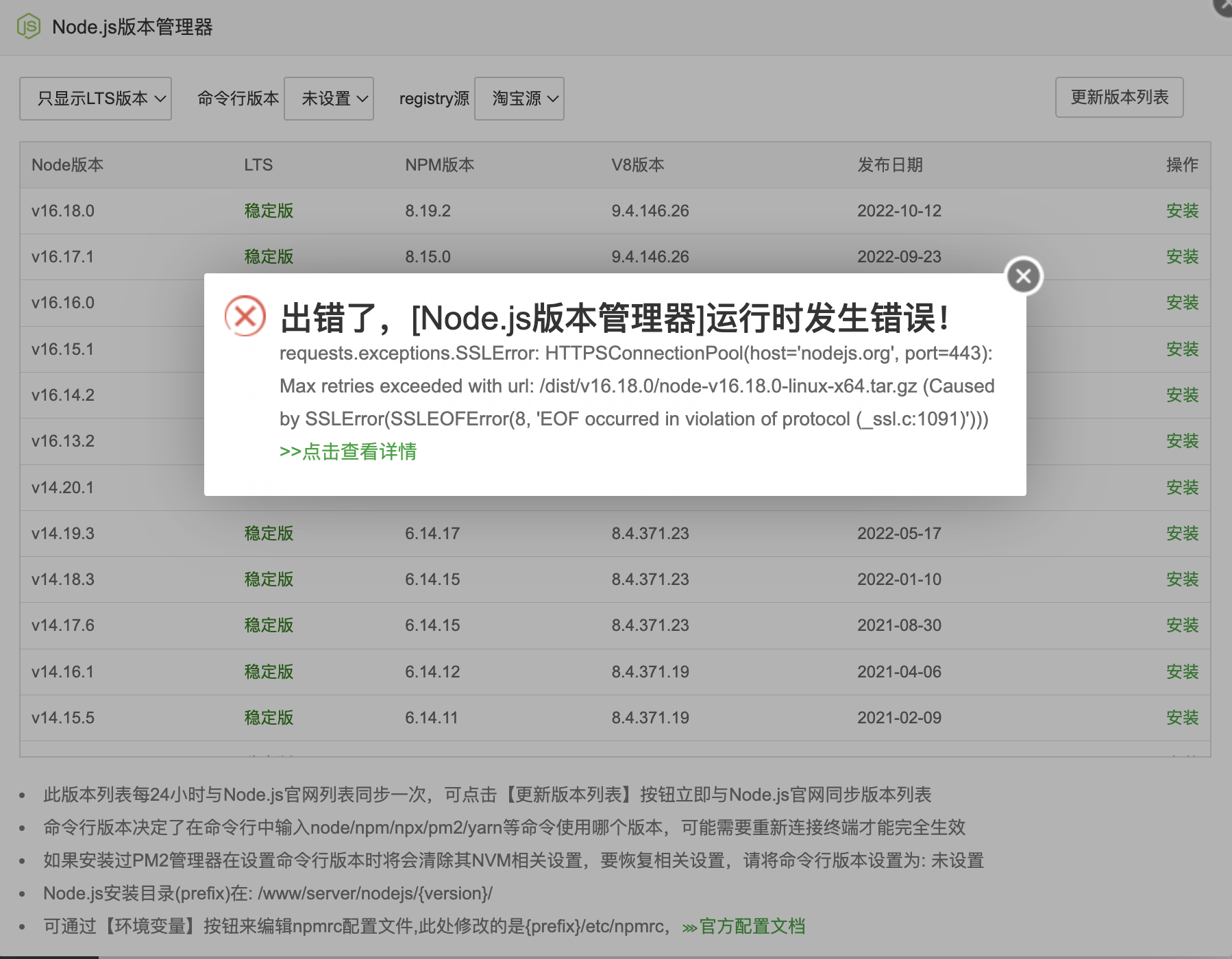Click 安装 for v16.14.2 row
The width and height of the screenshot is (1232, 959).
(x=1182, y=395)
